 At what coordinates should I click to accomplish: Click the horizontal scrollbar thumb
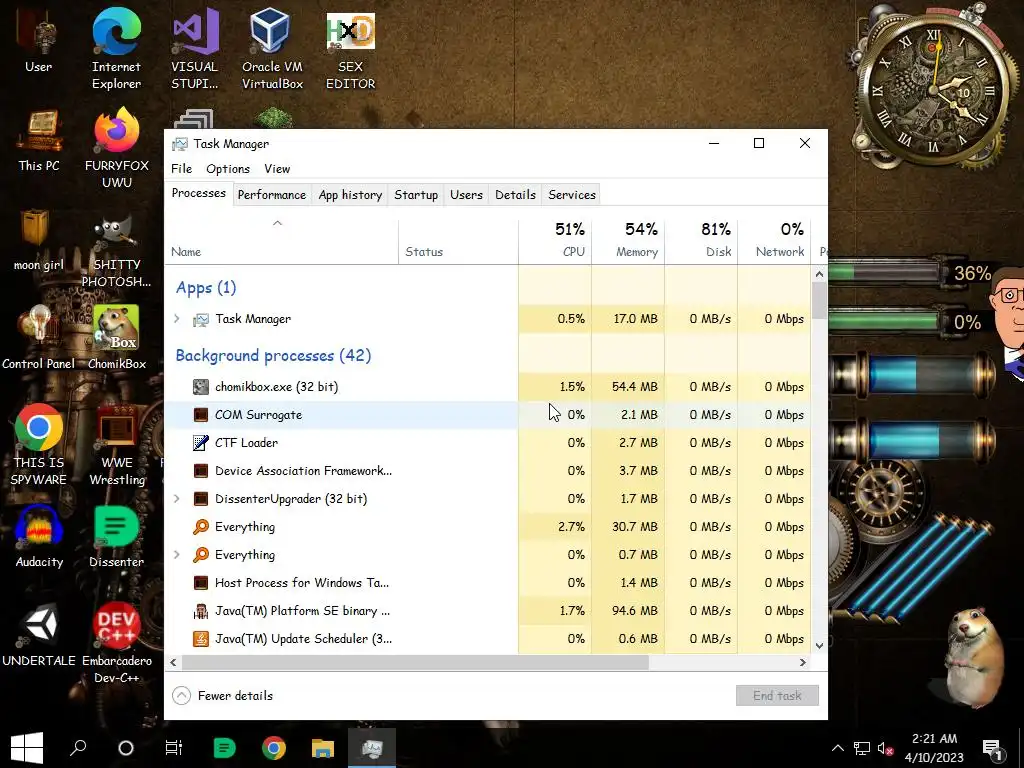[x=415, y=662]
